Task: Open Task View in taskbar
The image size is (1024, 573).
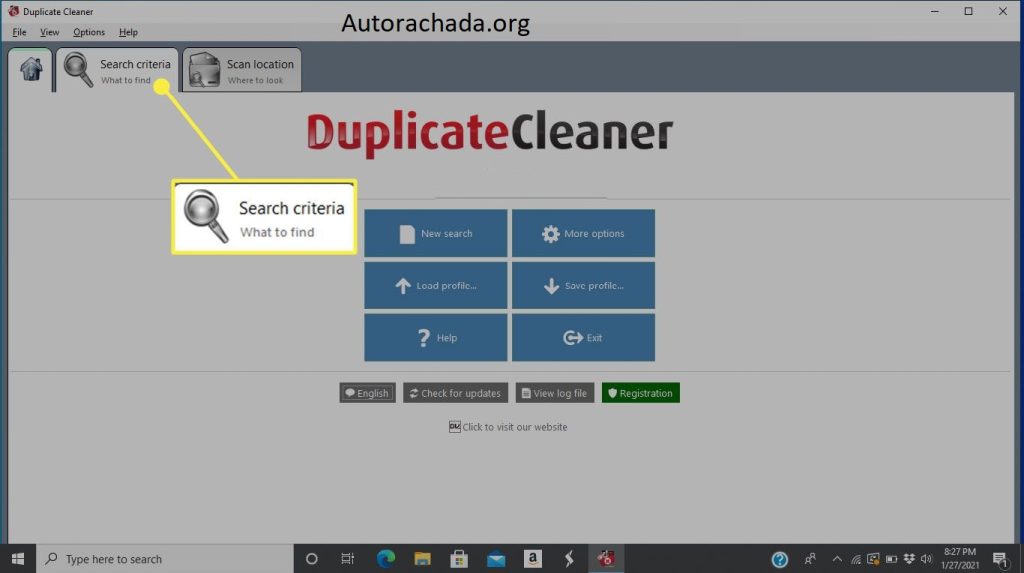Action: click(347, 559)
